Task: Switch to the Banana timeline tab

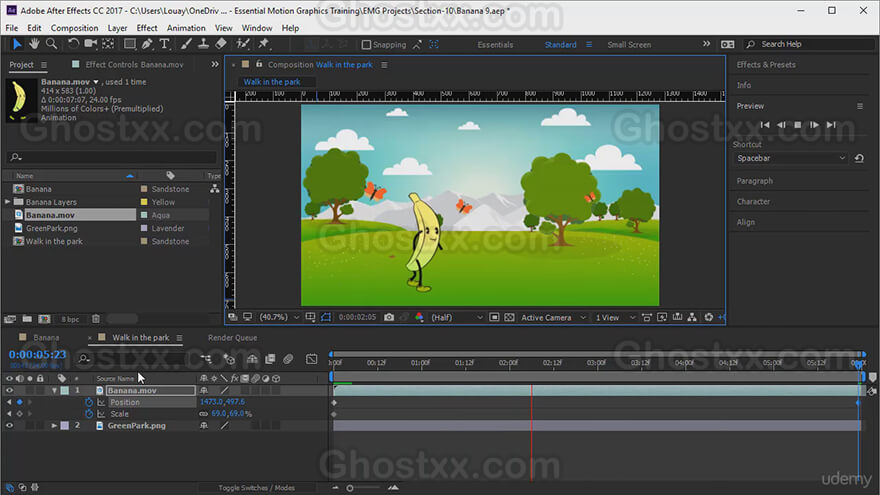Action: pos(46,338)
